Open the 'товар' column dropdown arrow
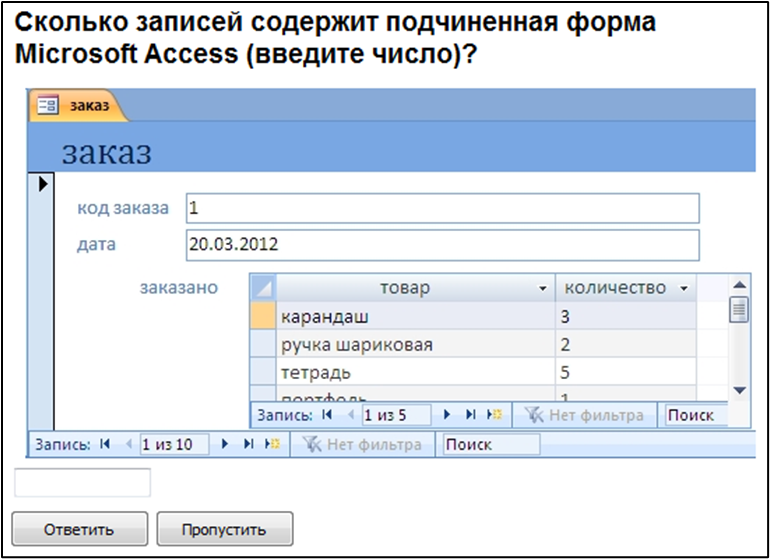This screenshot has width=770, height=559. click(x=543, y=288)
